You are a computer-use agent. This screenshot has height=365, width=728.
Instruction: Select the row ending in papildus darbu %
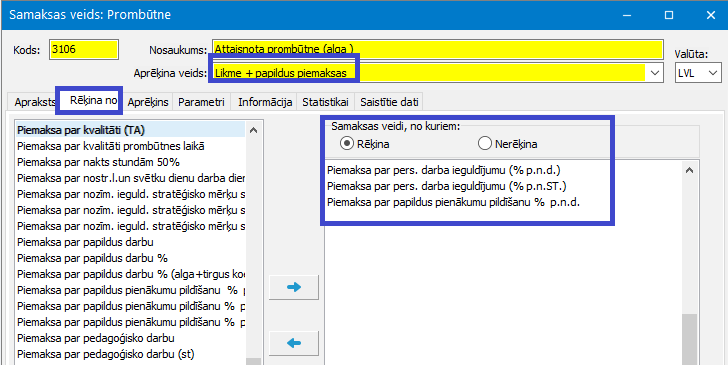coord(130,258)
